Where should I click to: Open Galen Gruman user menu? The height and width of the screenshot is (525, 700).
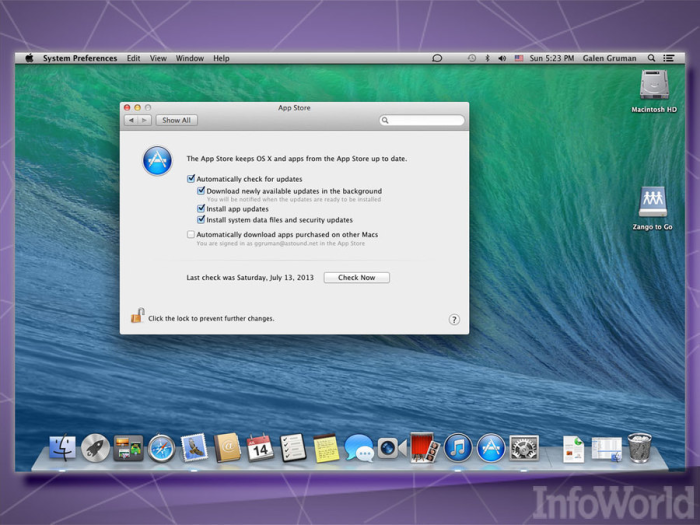click(609, 58)
